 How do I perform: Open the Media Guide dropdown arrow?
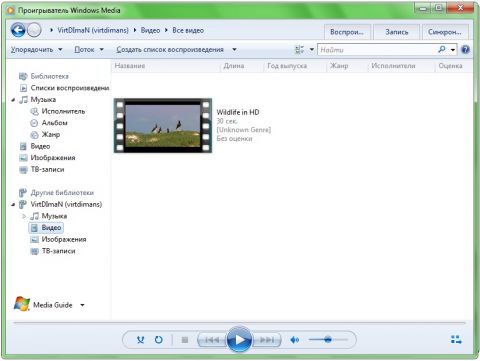82,305
